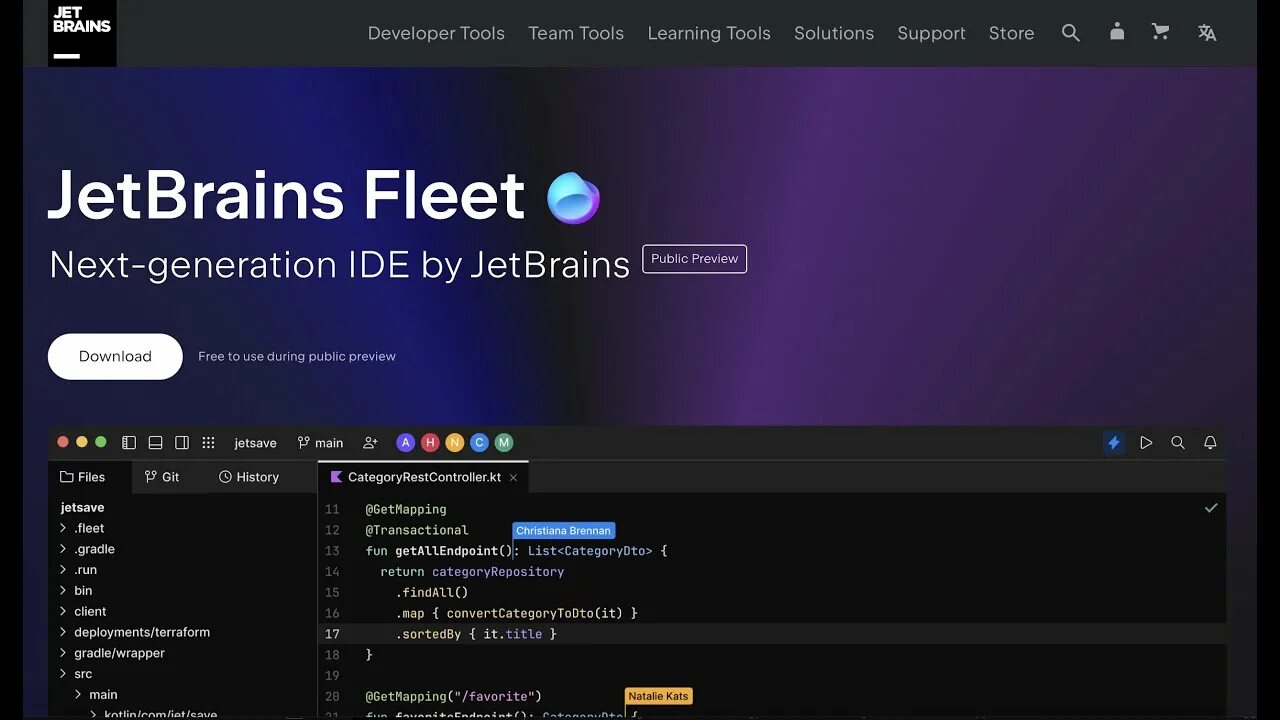Click the JetBrains logo
Screen dimensions: 1280x720
[x=82, y=33]
